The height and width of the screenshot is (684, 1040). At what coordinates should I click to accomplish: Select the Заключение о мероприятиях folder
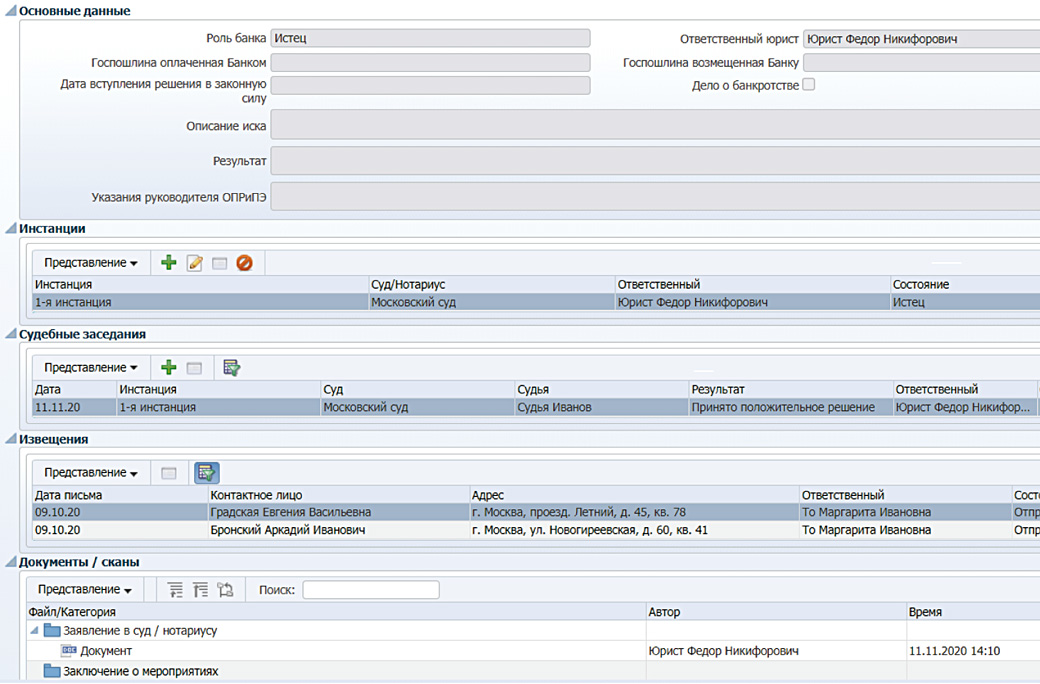tap(140, 671)
